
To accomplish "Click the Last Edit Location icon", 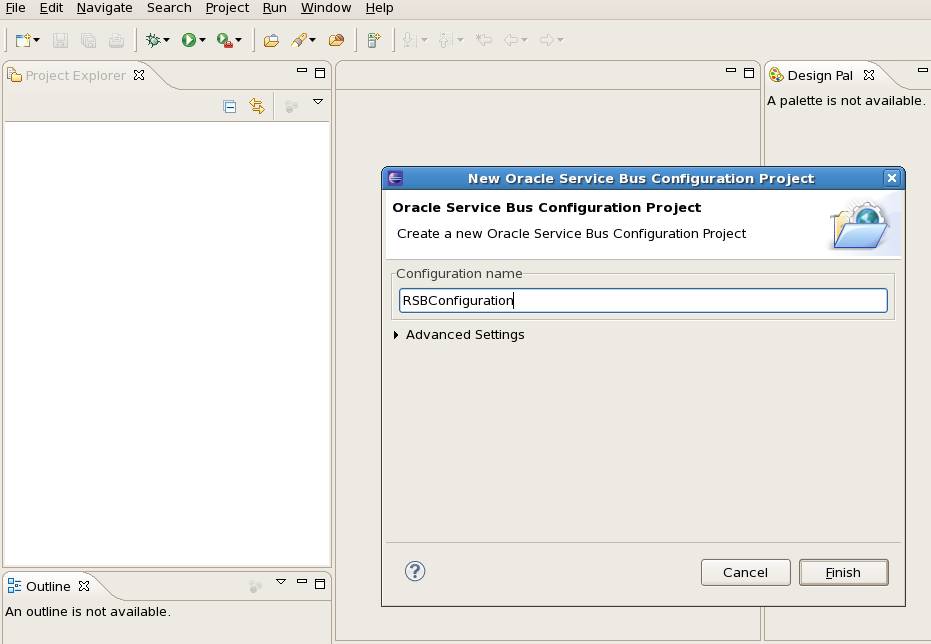I will pyautogui.click(x=484, y=40).
